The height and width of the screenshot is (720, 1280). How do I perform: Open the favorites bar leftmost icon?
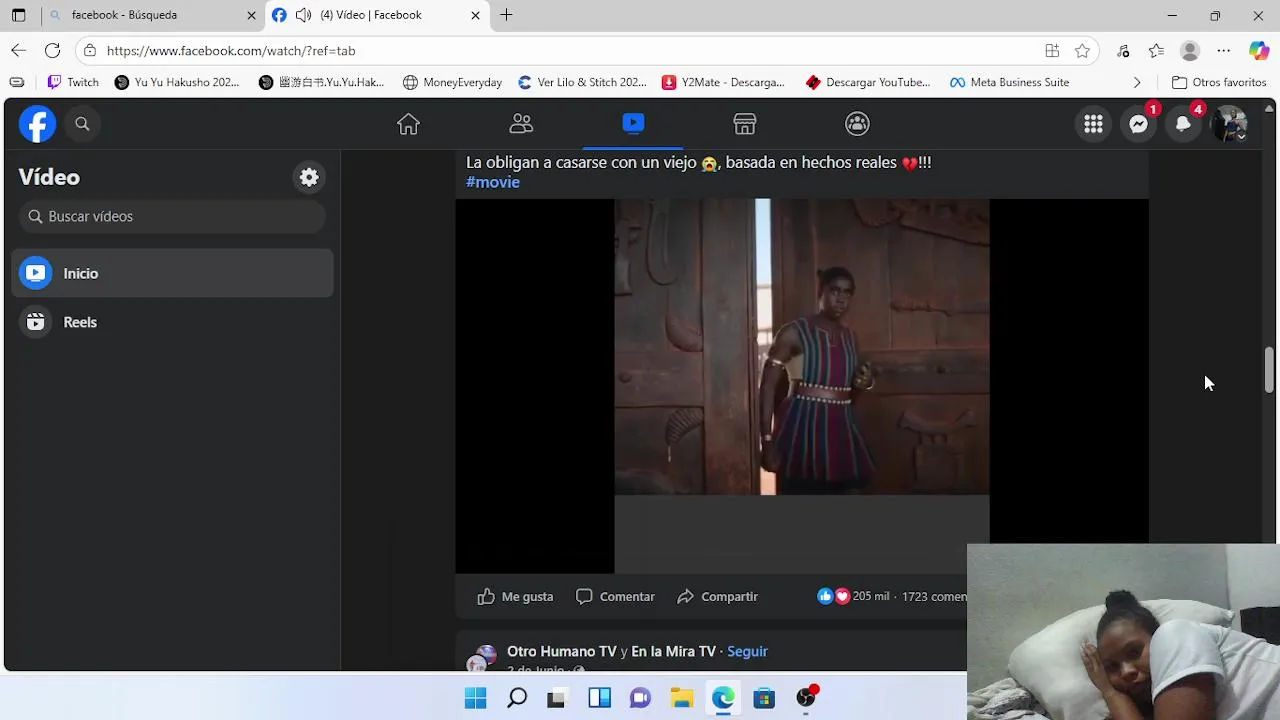[x=17, y=82]
